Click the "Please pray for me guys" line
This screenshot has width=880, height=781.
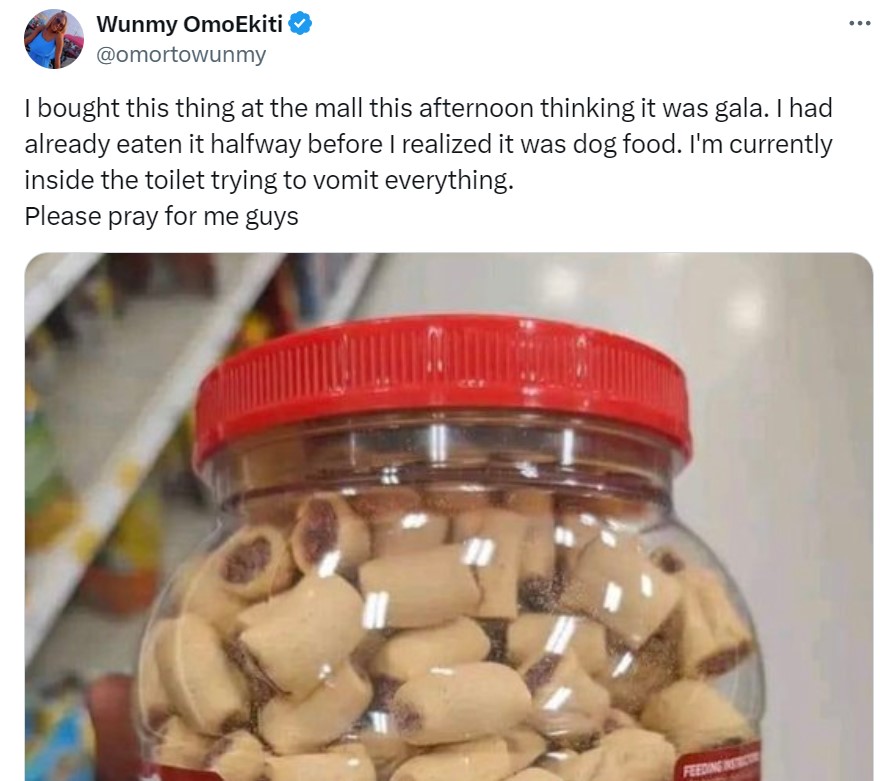click(161, 217)
